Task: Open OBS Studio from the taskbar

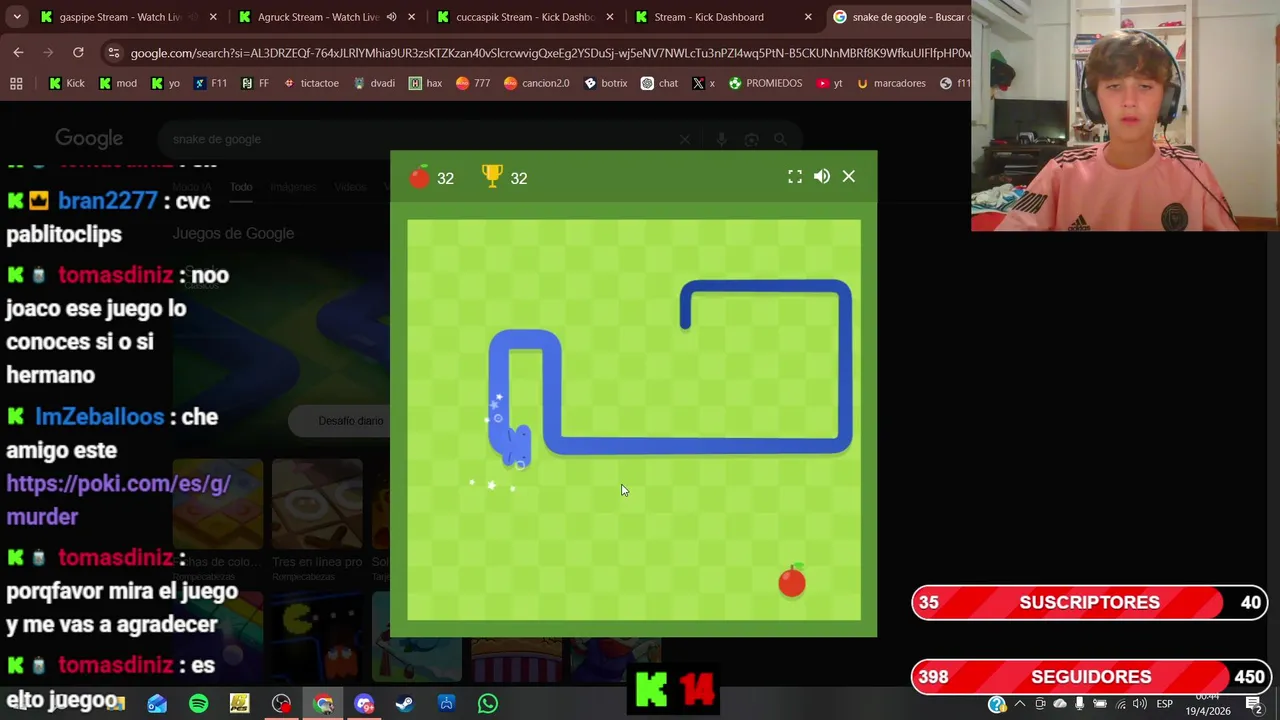Action: coord(281,704)
